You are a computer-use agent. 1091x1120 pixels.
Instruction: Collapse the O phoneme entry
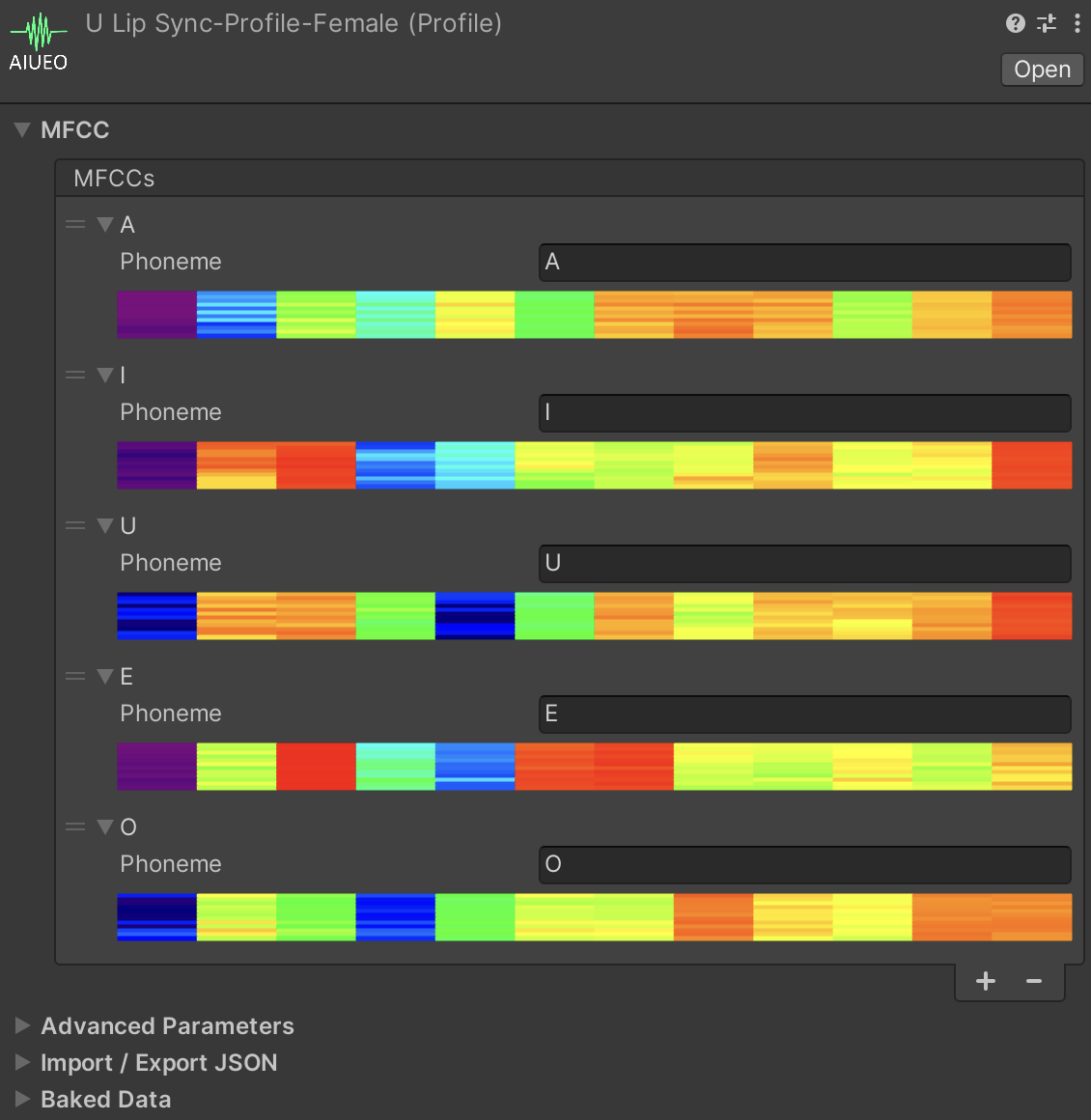point(105,826)
